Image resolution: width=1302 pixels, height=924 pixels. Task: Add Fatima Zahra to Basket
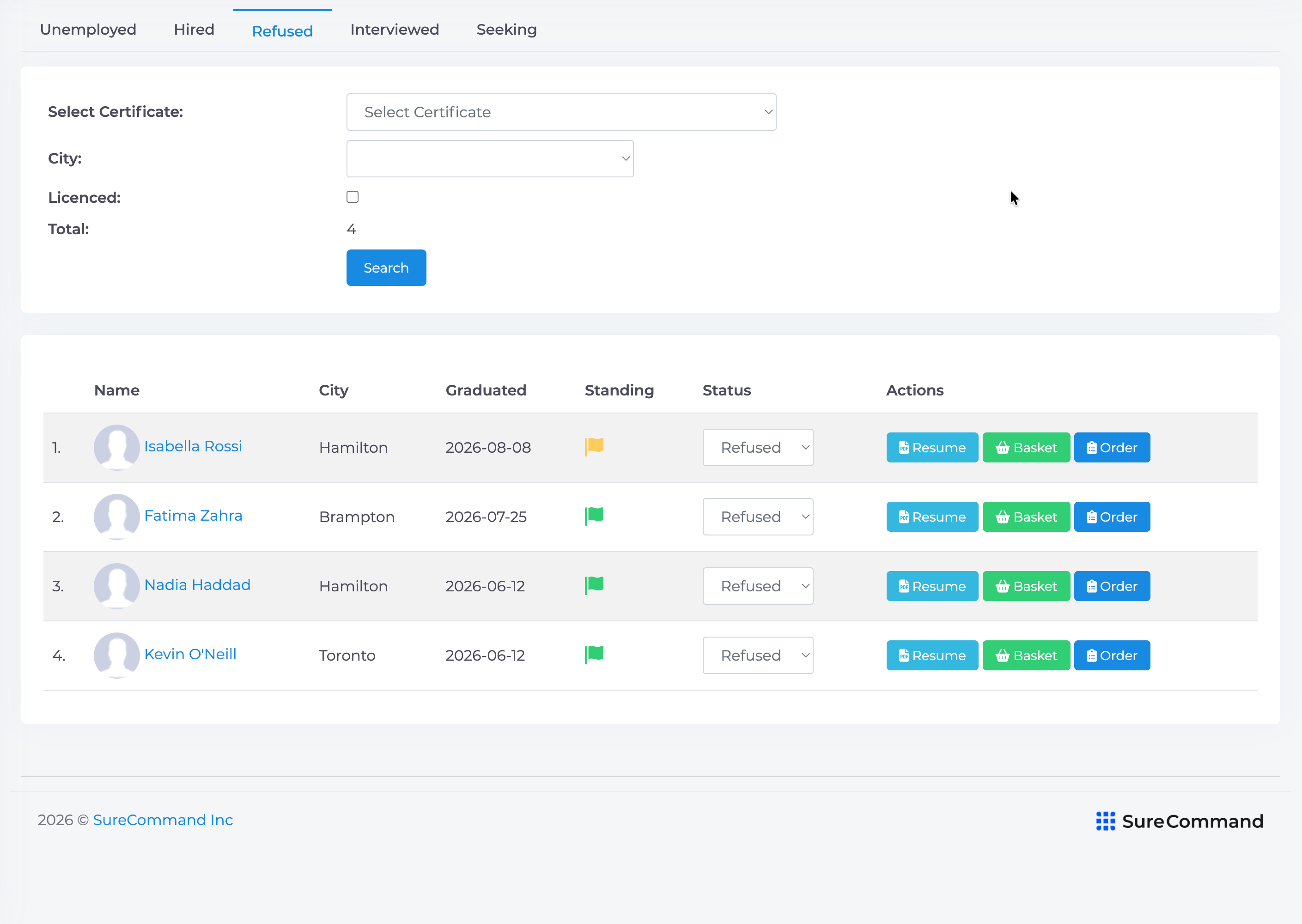[x=1026, y=517]
